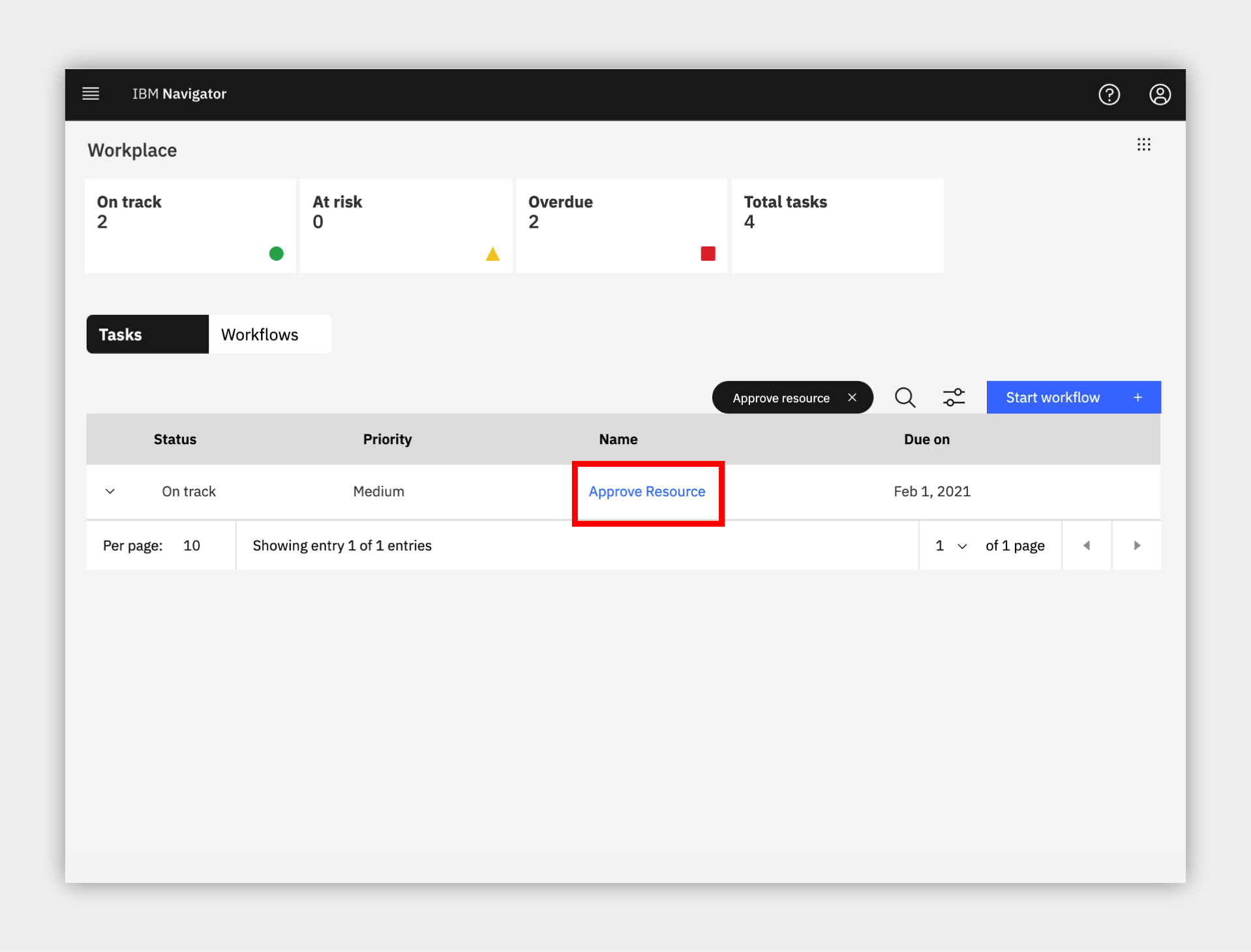Open the user profile avatar icon

pos(1160,95)
